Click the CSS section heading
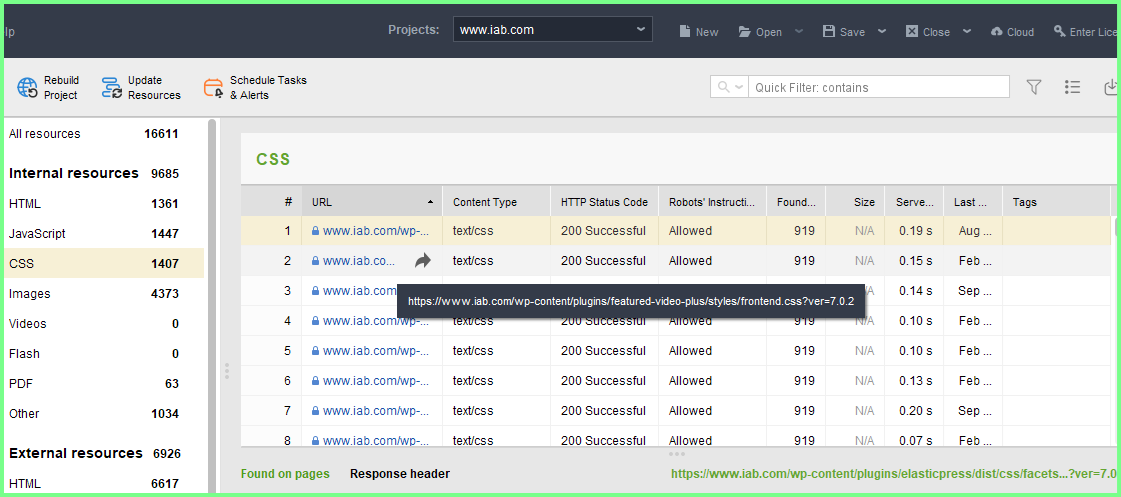 tap(273, 159)
